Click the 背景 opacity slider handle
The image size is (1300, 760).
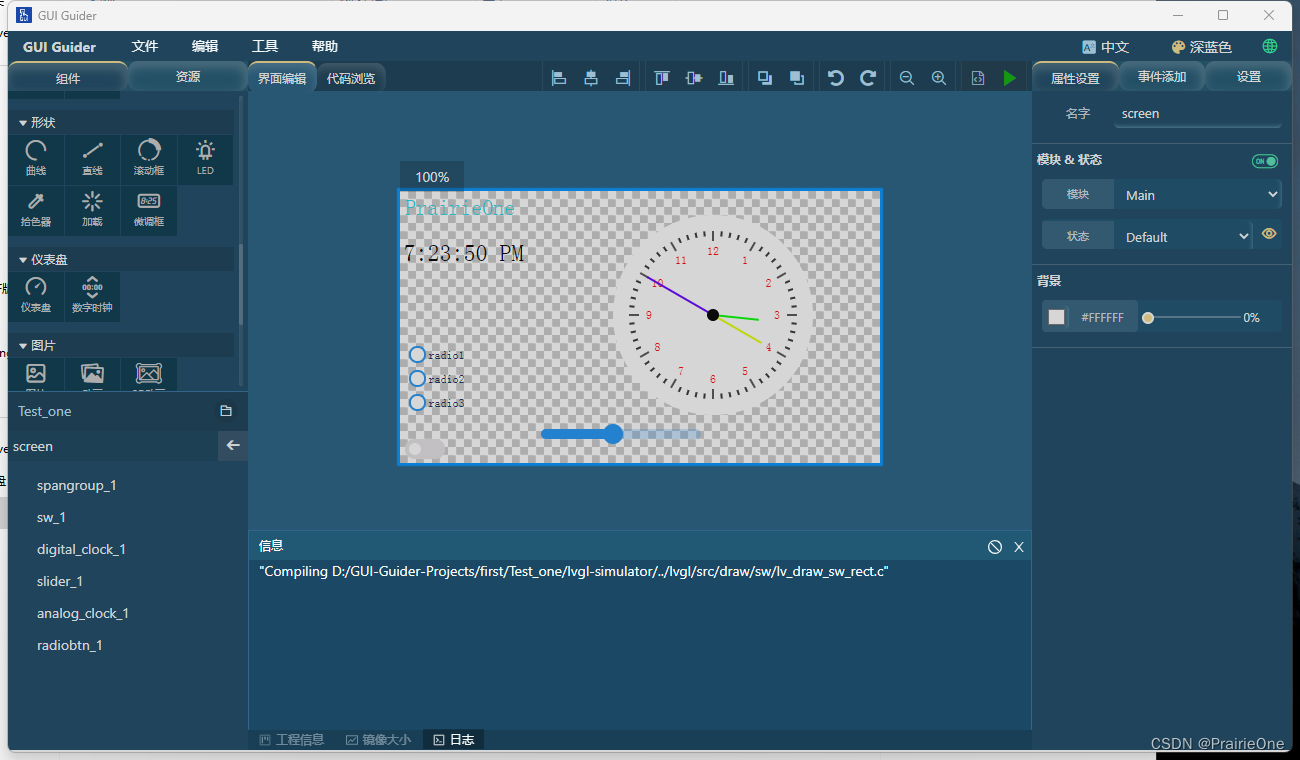click(x=1148, y=318)
